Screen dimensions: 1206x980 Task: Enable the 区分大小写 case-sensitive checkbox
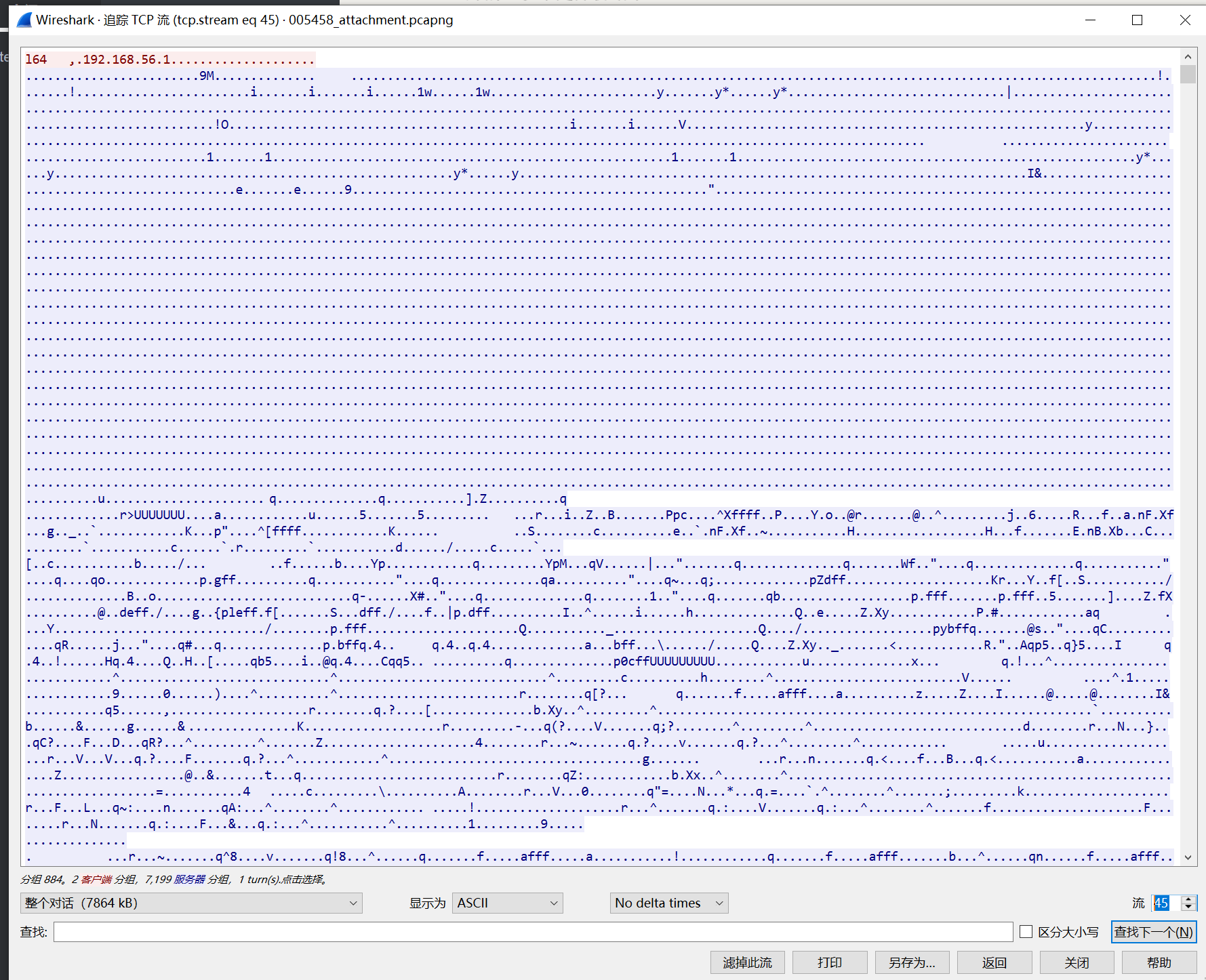tap(1026, 932)
